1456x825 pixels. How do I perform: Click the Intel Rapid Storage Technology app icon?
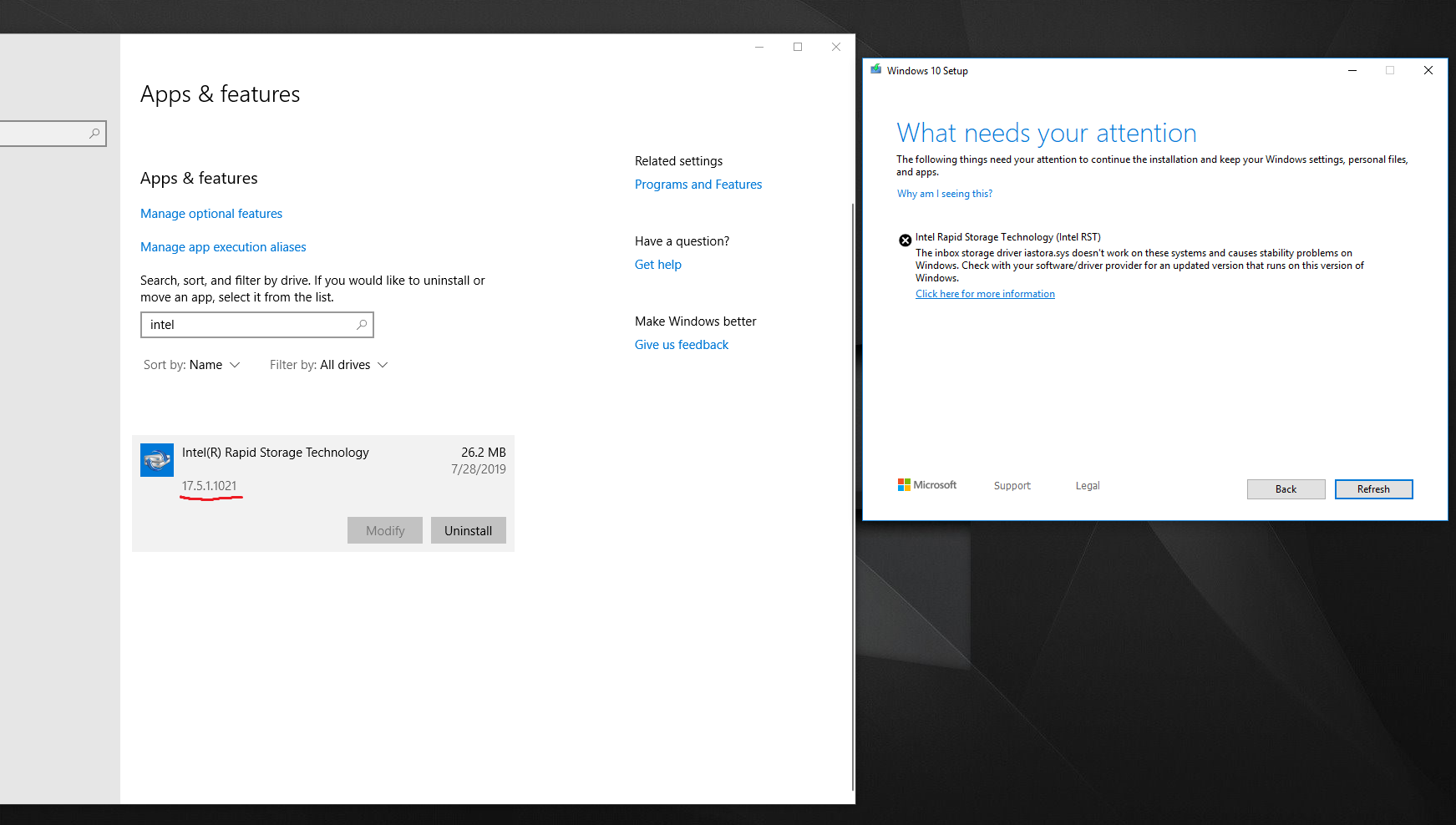pos(157,460)
